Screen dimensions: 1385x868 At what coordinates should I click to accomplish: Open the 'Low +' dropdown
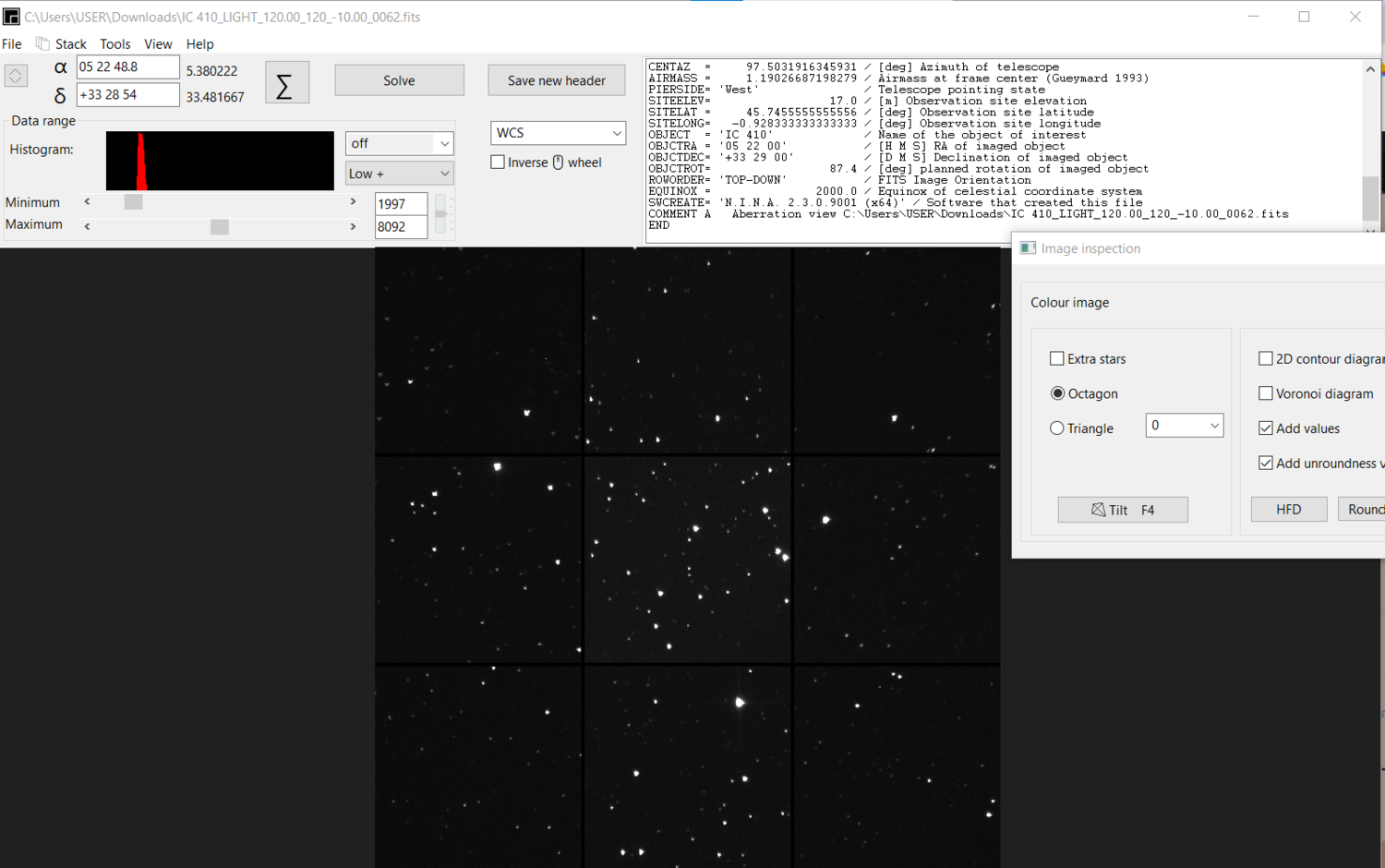click(399, 174)
